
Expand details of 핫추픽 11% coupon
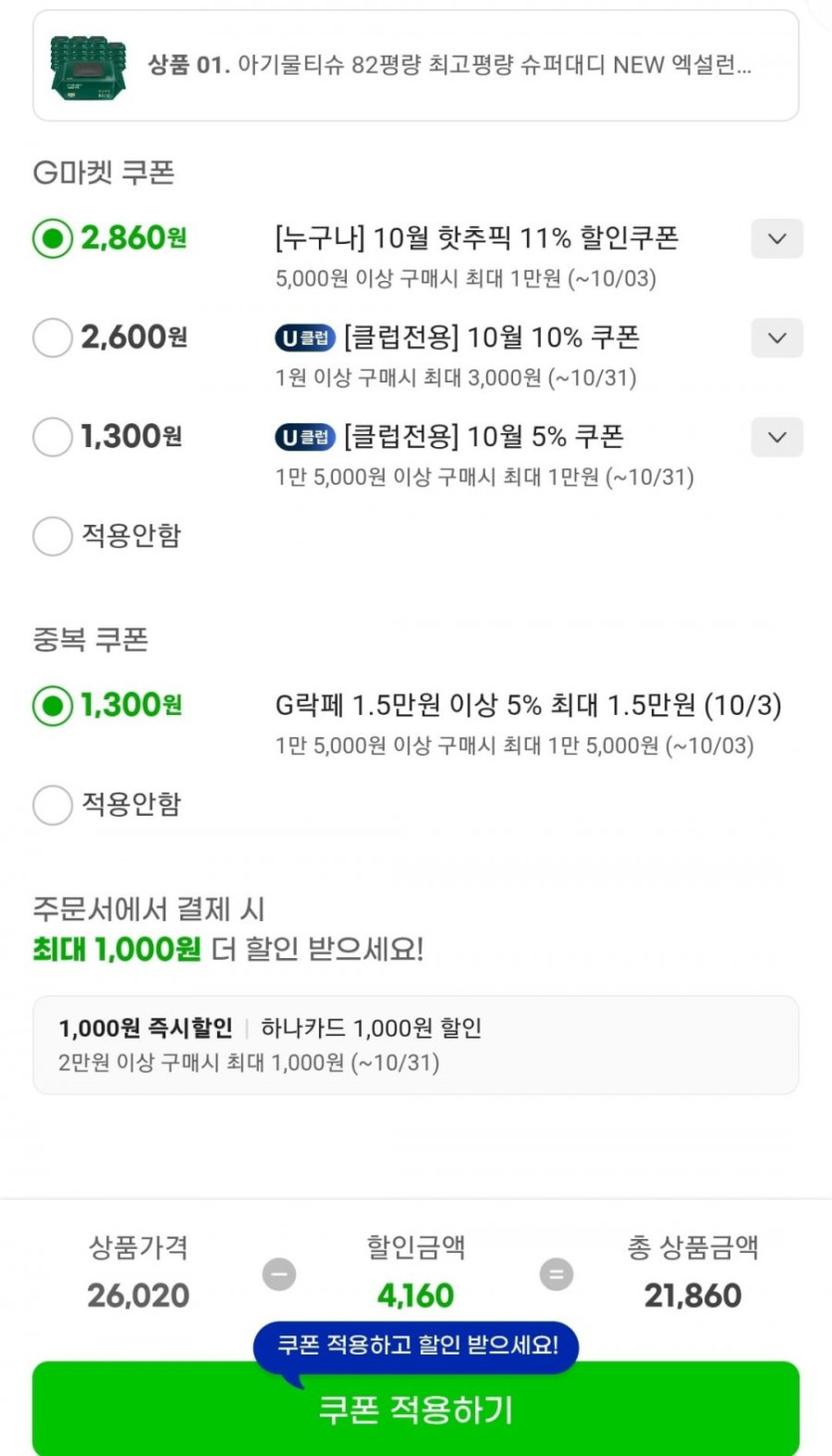point(776,239)
